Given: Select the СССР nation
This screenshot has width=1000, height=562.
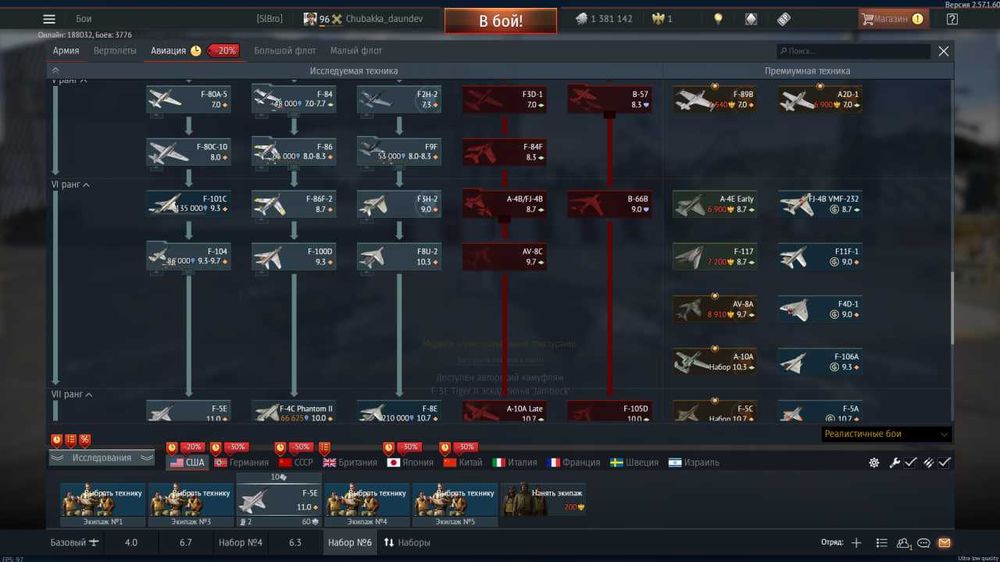Looking at the screenshot, I should (297, 462).
